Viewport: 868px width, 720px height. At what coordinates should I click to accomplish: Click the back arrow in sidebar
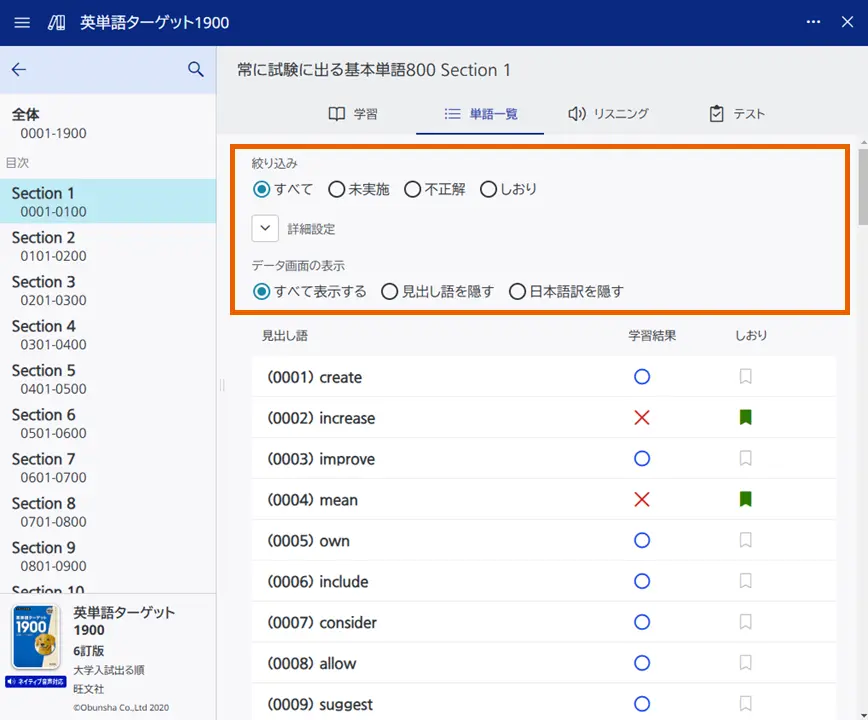19,69
